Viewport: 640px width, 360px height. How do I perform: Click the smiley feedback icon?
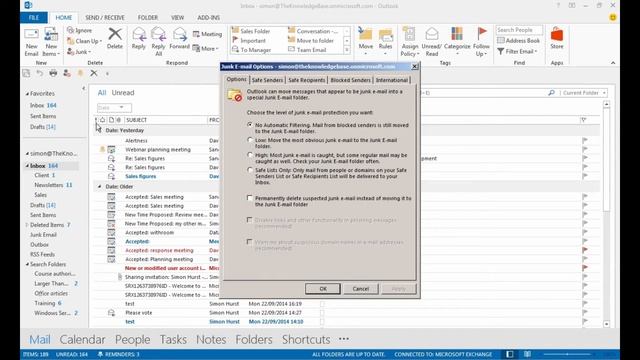point(613,18)
